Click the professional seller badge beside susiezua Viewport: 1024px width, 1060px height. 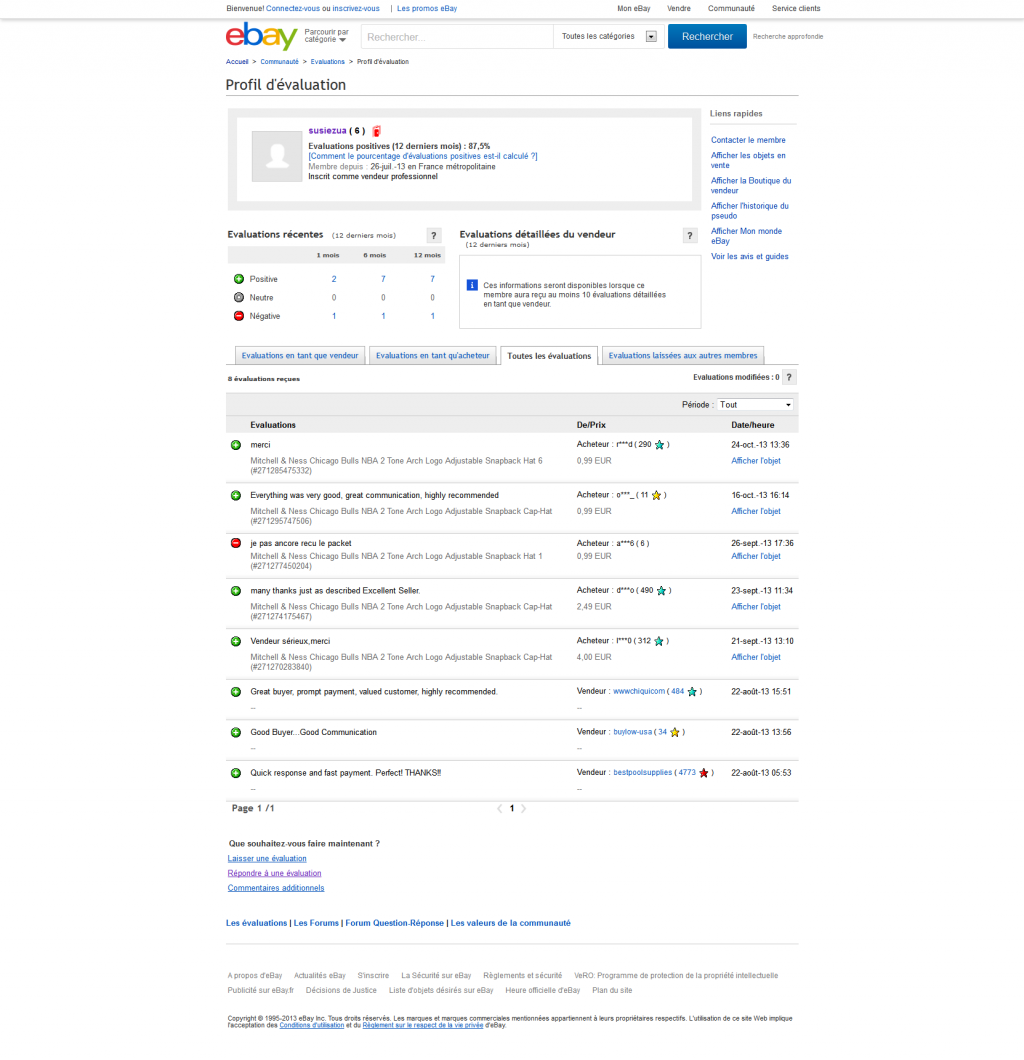point(376,131)
